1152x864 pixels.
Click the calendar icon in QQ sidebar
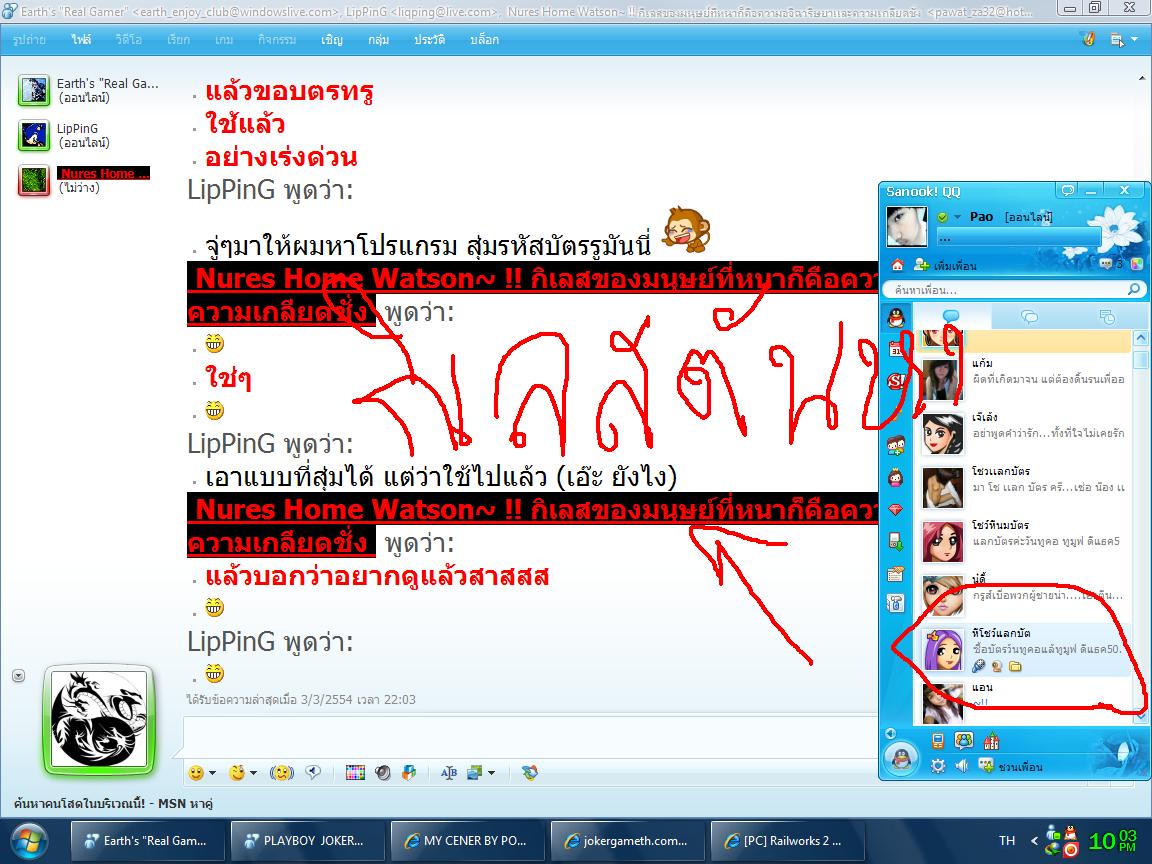(x=896, y=350)
